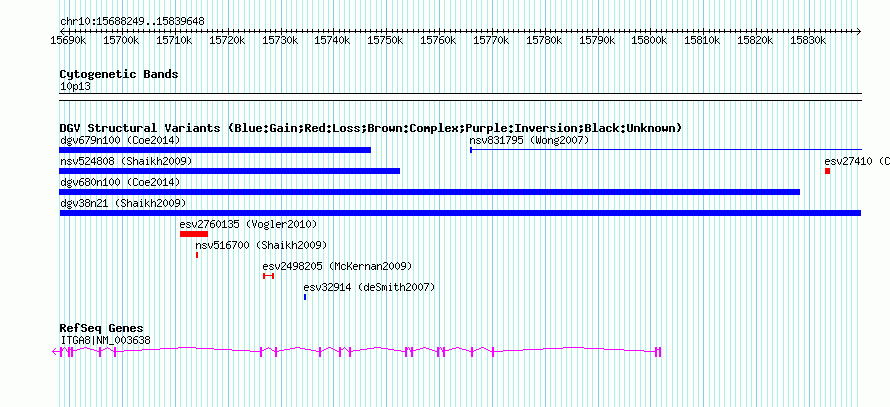Select the nsv524808 (Shaikh2009) variant bar
The image size is (890, 407).
(229, 171)
